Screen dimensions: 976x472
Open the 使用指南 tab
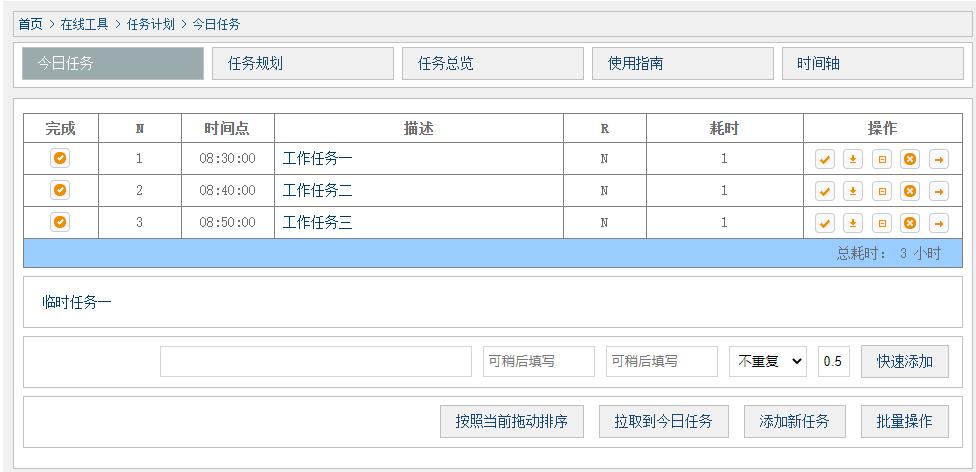click(683, 64)
